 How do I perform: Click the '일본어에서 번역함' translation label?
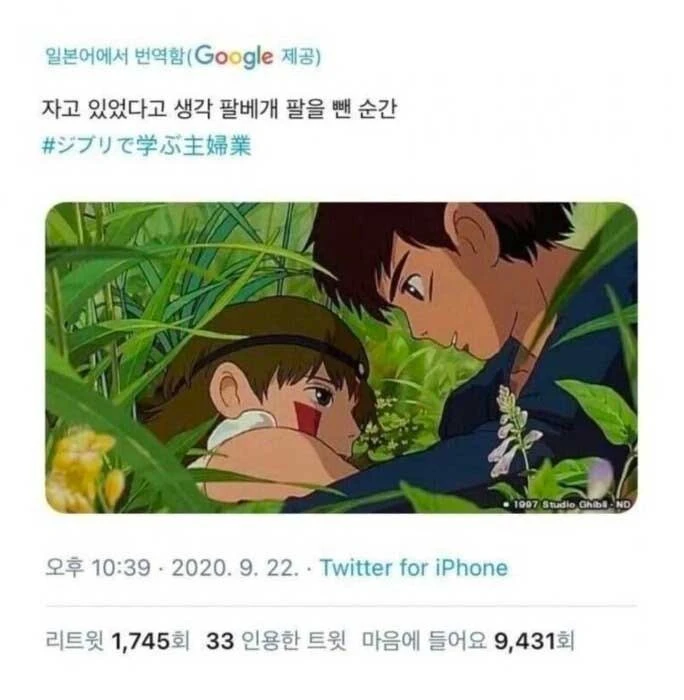(114, 56)
